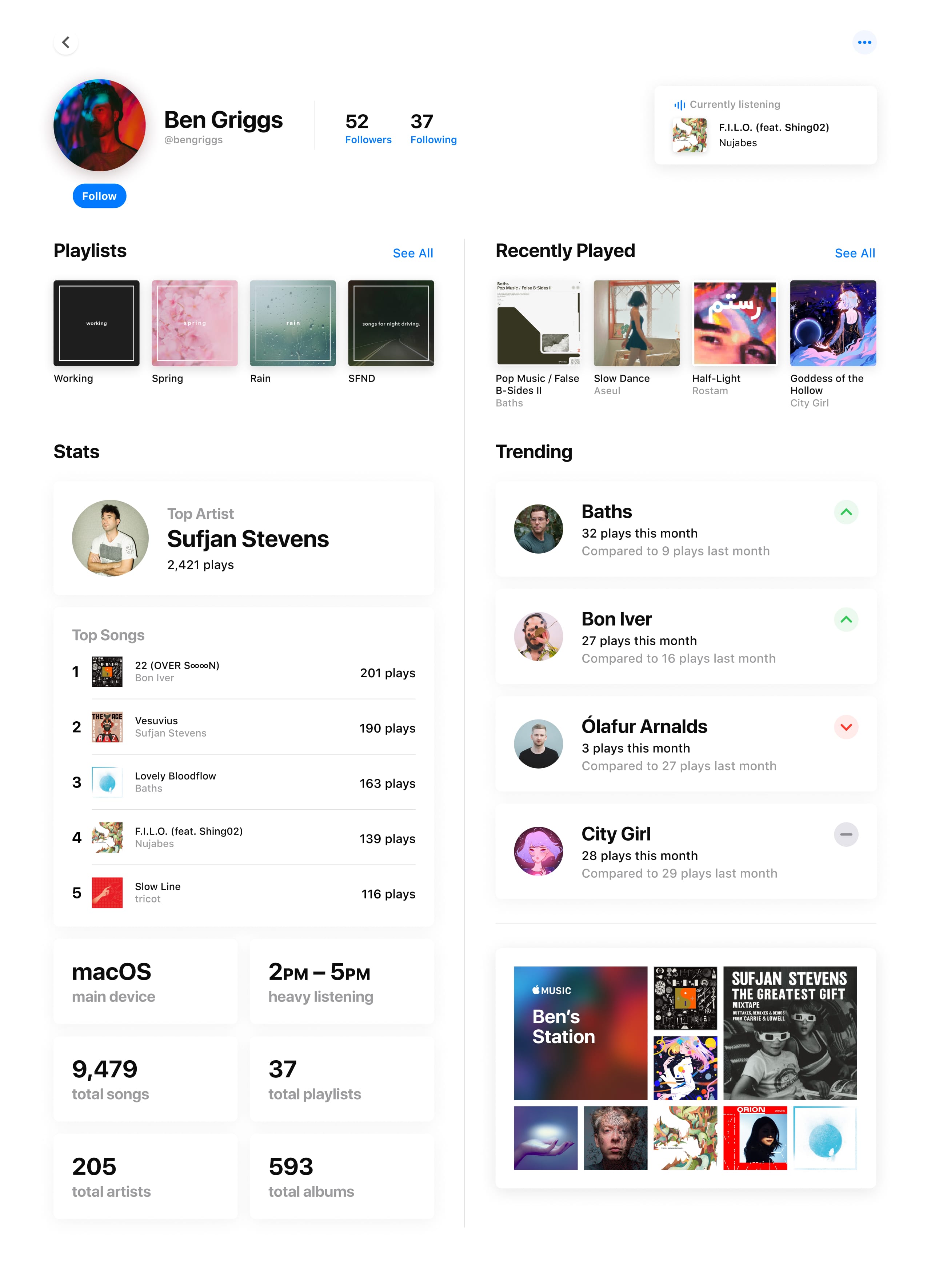
Task: Click the currently listening waveform icon
Action: click(679, 104)
